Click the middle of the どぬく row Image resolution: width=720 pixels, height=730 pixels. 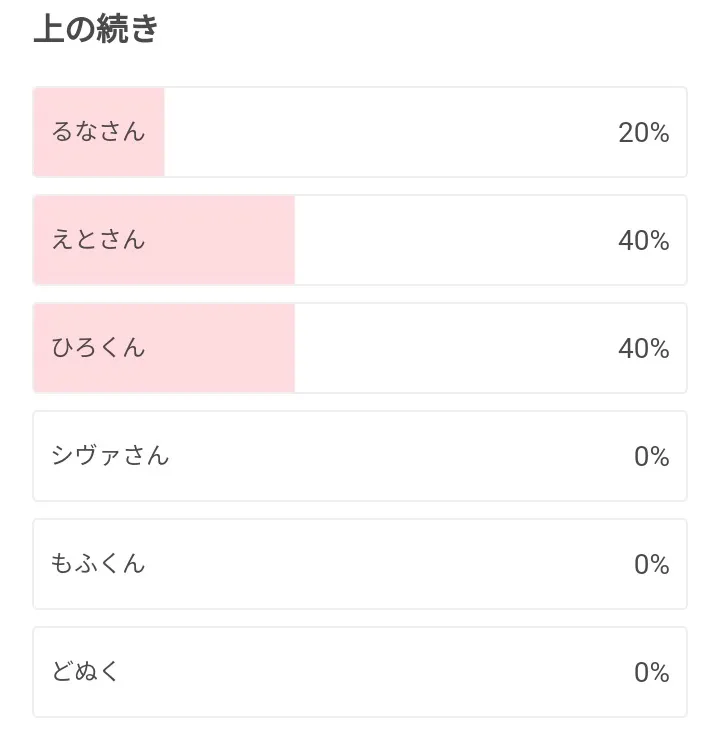(360, 672)
